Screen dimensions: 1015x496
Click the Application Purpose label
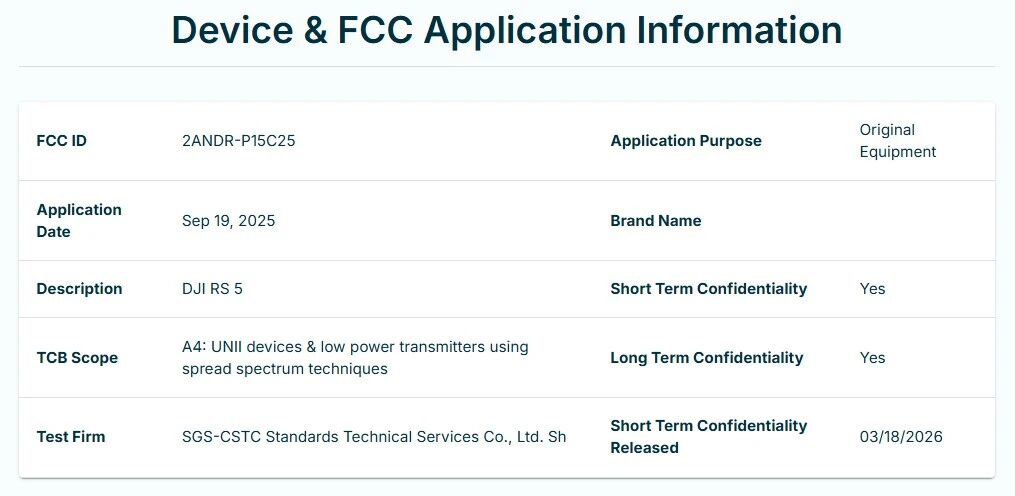point(686,141)
